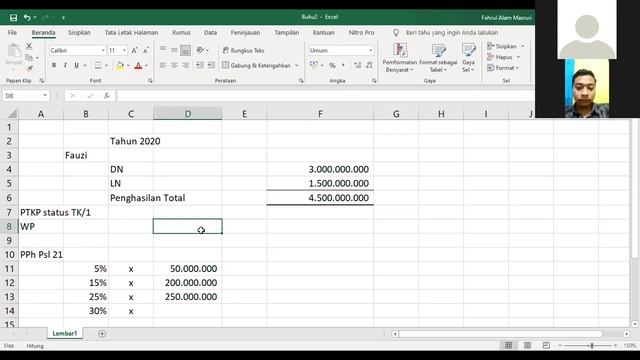Apply italic formatting
This screenshot has height=360, width=640.
click(x=65, y=65)
